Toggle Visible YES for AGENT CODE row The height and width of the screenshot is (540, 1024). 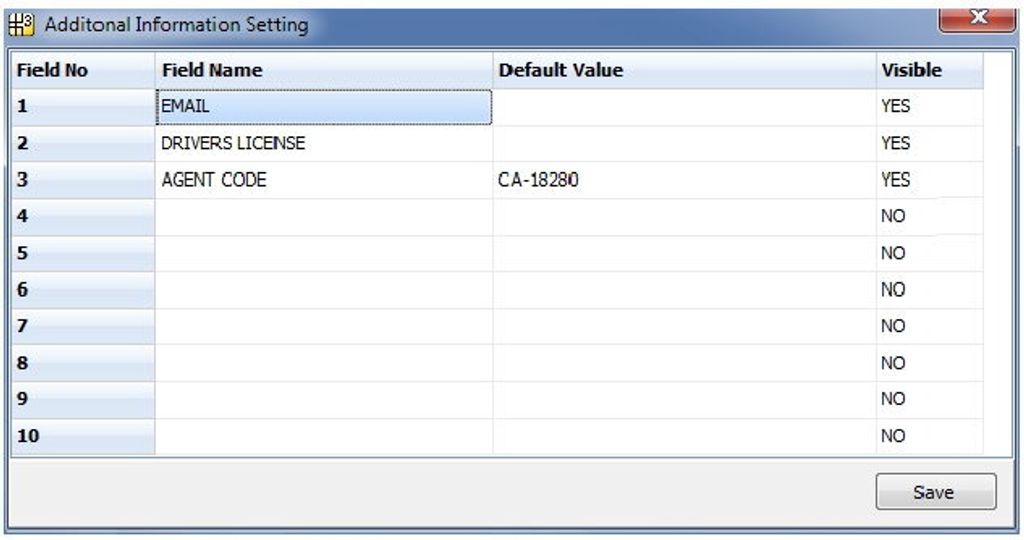click(x=928, y=180)
